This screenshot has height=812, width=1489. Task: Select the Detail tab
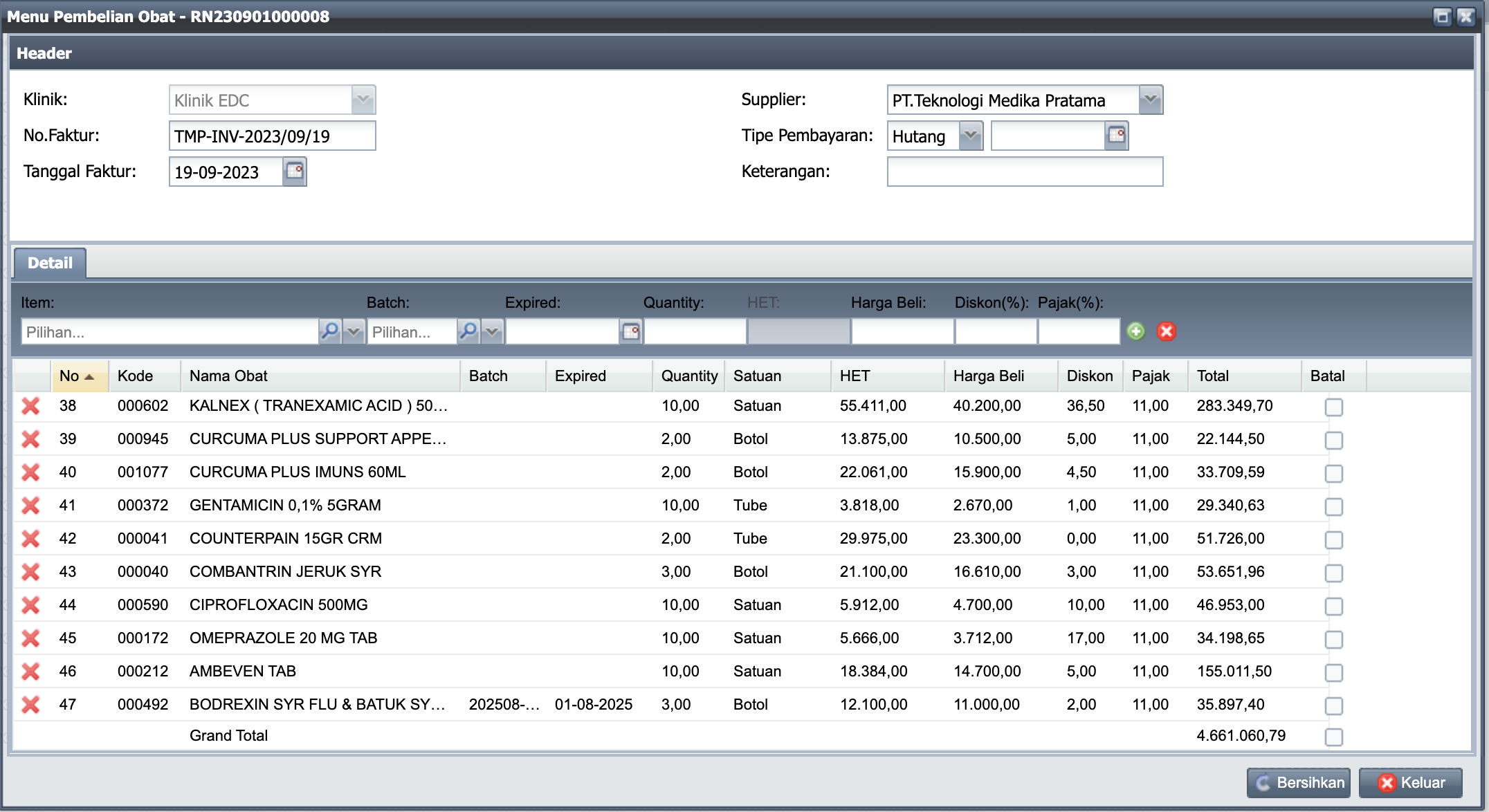50,263
